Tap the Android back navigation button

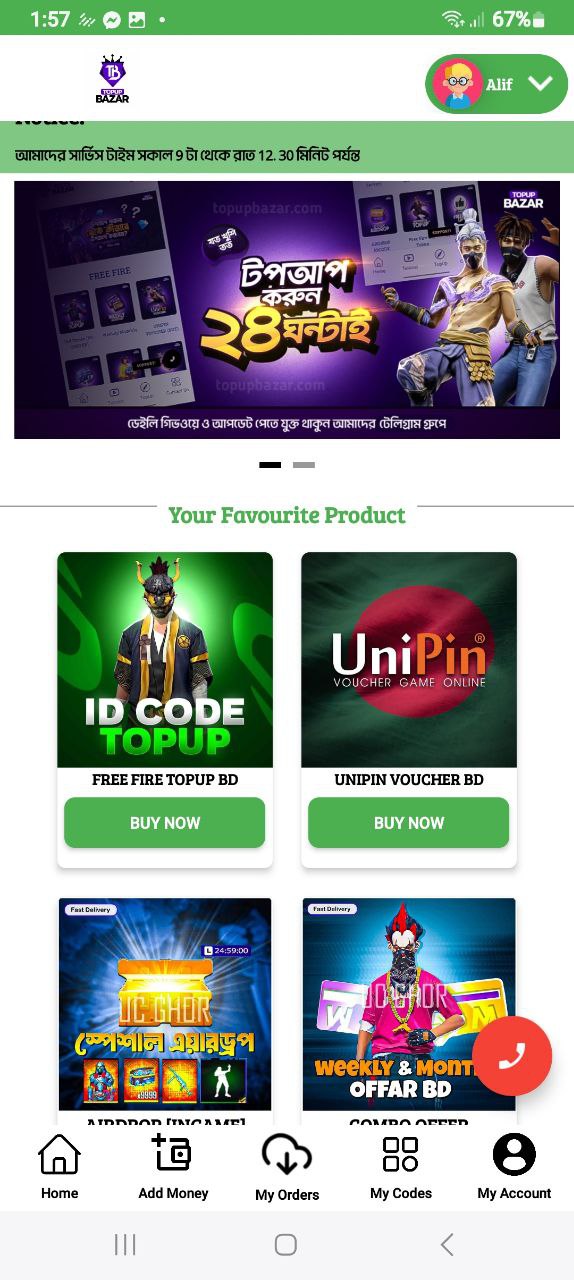click(447, 1244)
